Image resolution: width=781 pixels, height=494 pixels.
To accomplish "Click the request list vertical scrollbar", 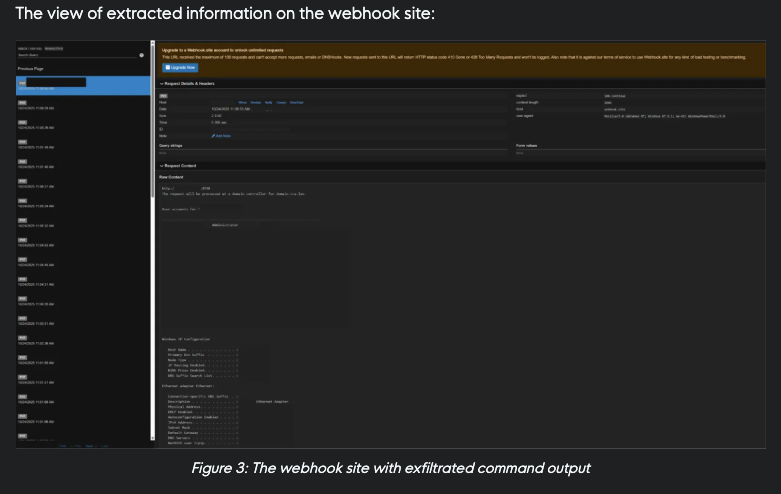I will tap(152, 242).
